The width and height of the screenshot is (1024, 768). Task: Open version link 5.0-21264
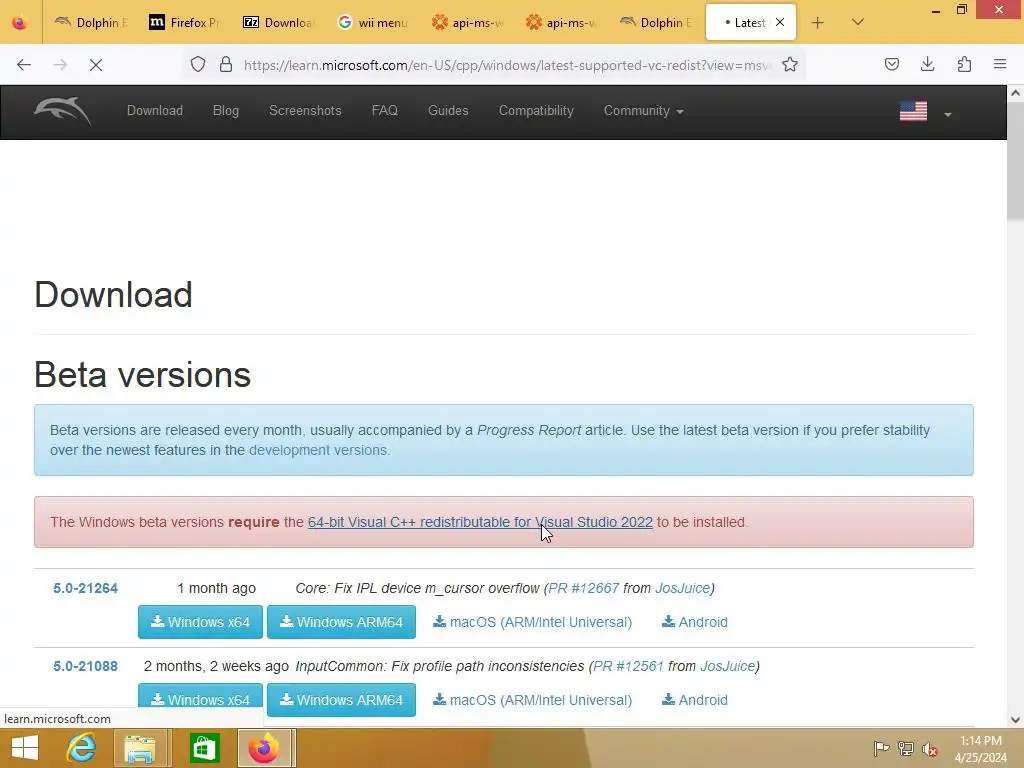pyautogui.click(x=86, y=588)
